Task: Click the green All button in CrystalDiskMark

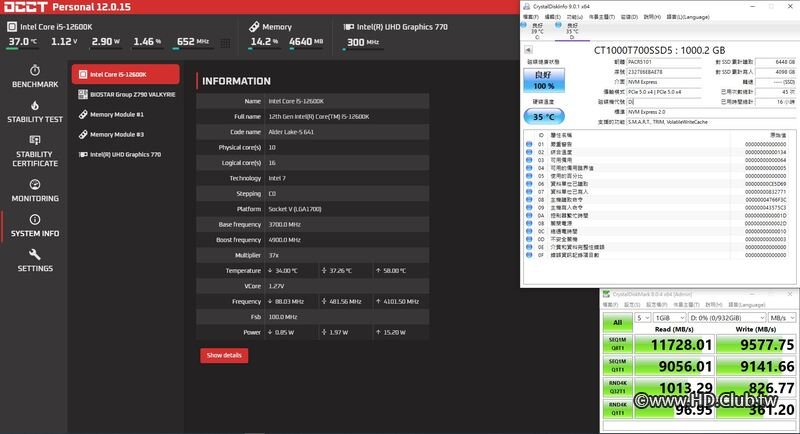Action: pyautogui.click(x=617, y=322)
